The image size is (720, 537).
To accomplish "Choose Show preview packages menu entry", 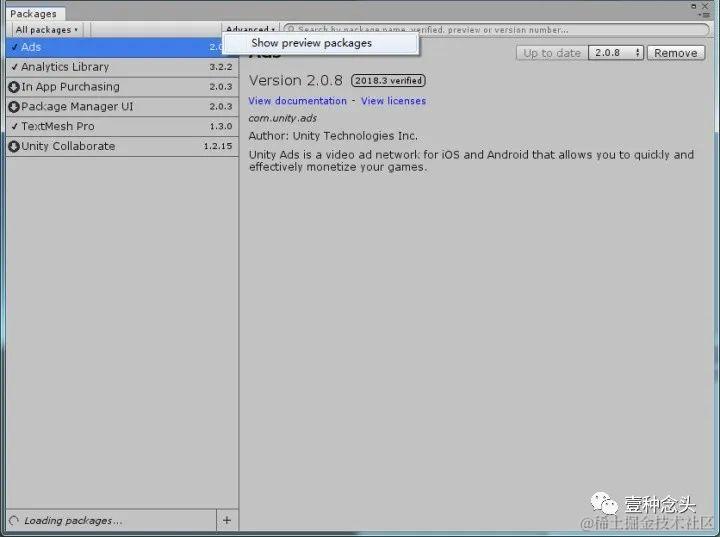I will (x=321, y=43).
